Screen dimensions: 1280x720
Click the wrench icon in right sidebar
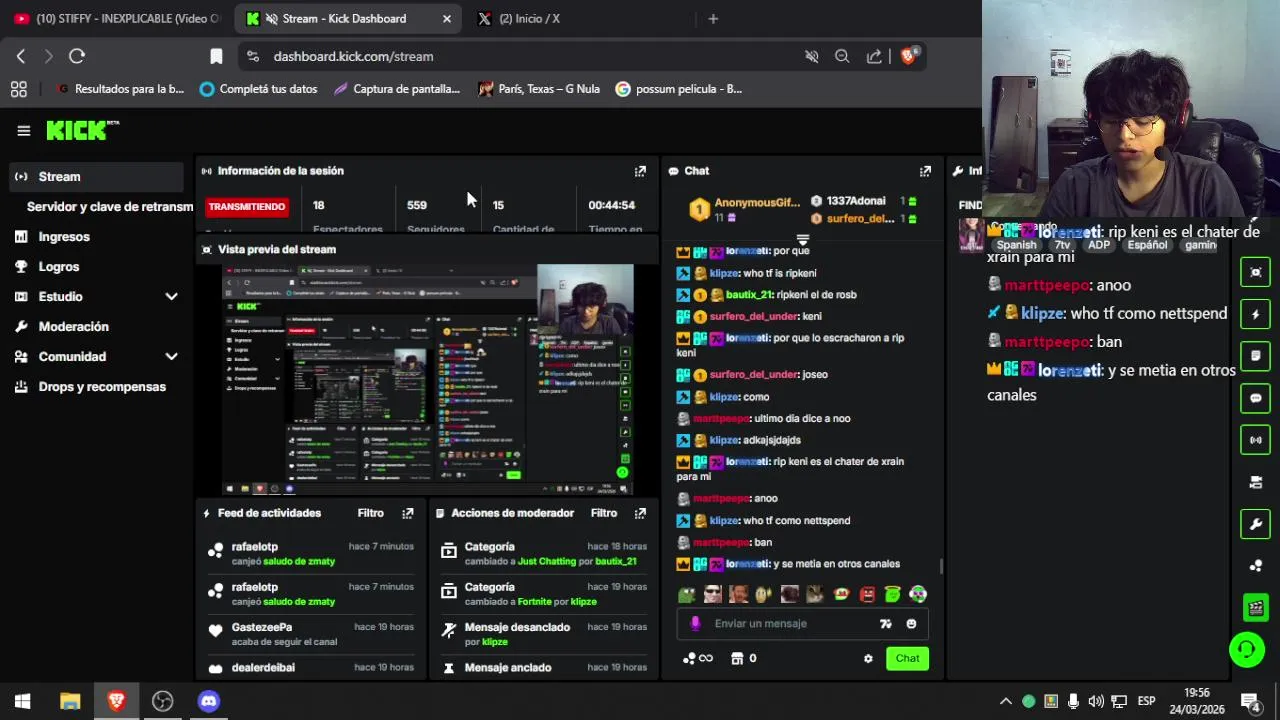tap(1256, 524)
